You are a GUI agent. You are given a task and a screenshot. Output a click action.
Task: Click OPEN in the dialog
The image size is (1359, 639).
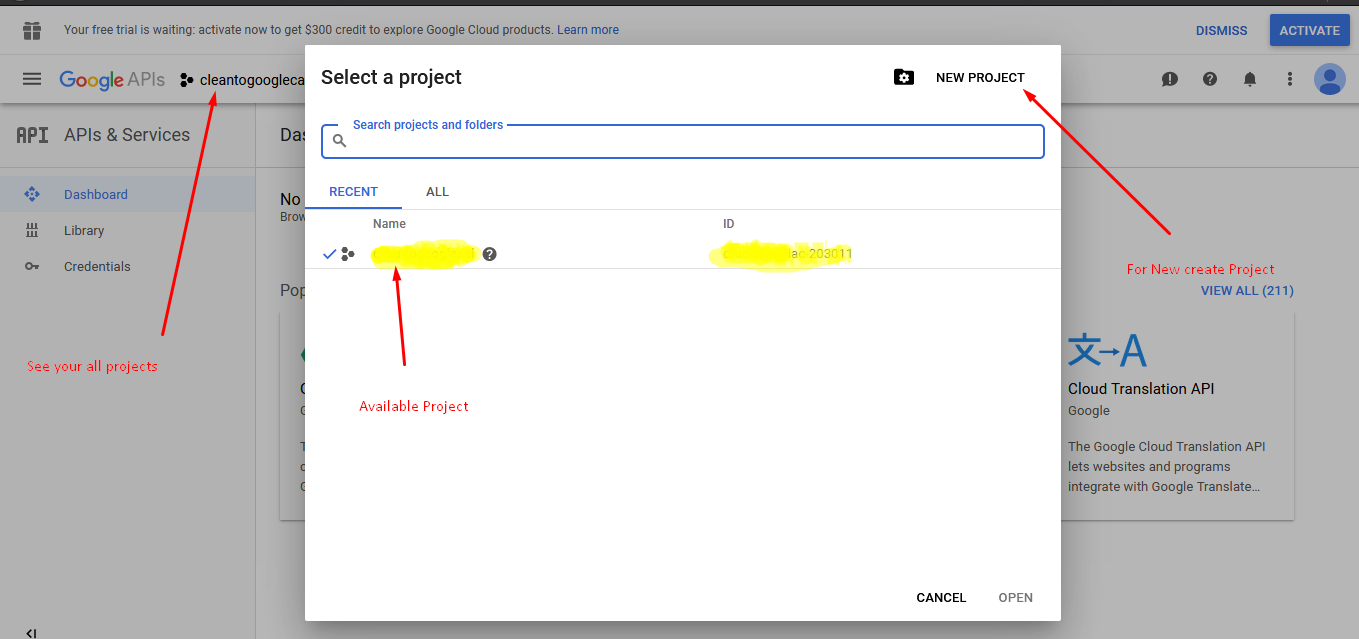point(1015,598)
